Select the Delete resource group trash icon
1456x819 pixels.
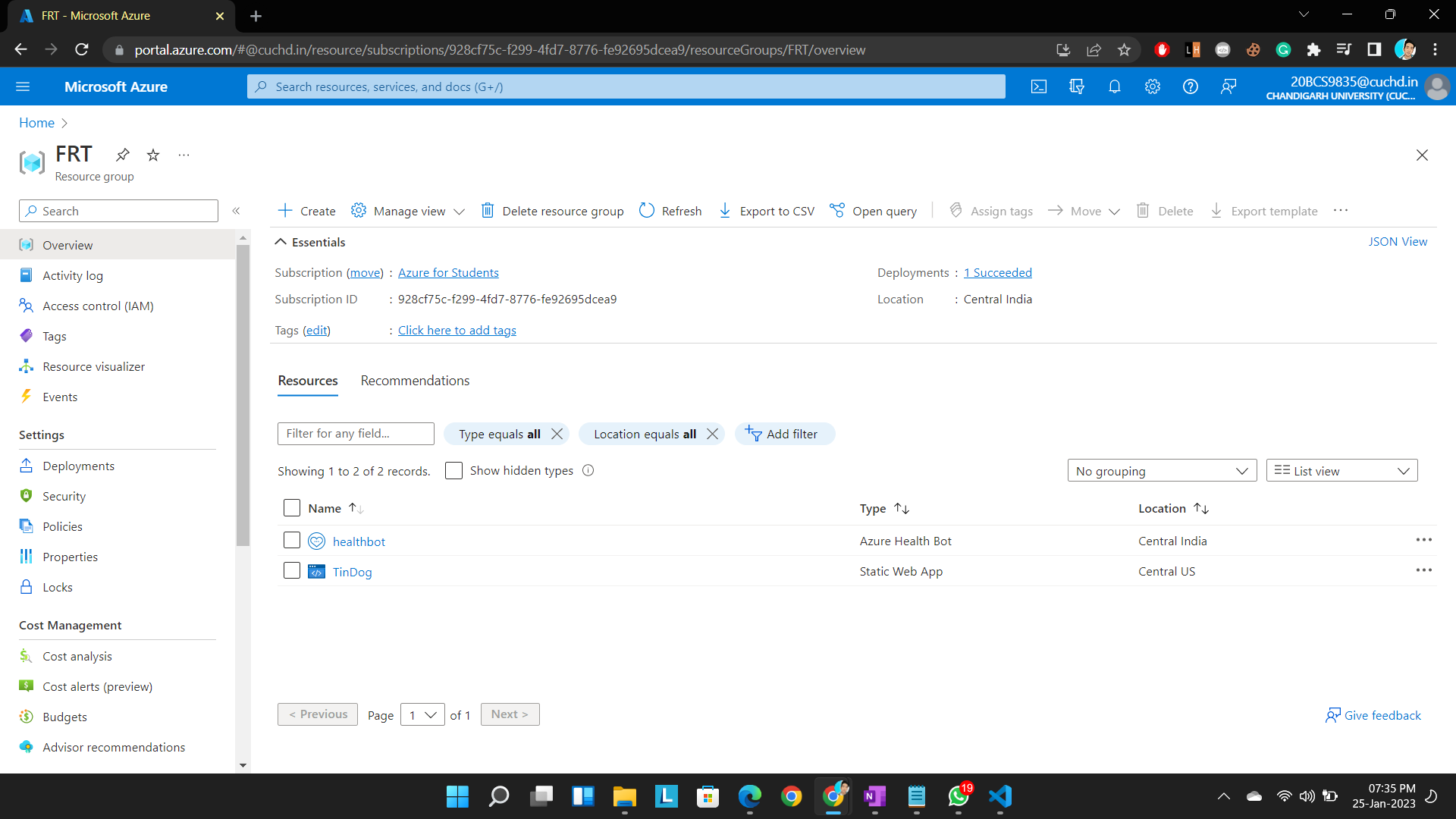[488, 211]
